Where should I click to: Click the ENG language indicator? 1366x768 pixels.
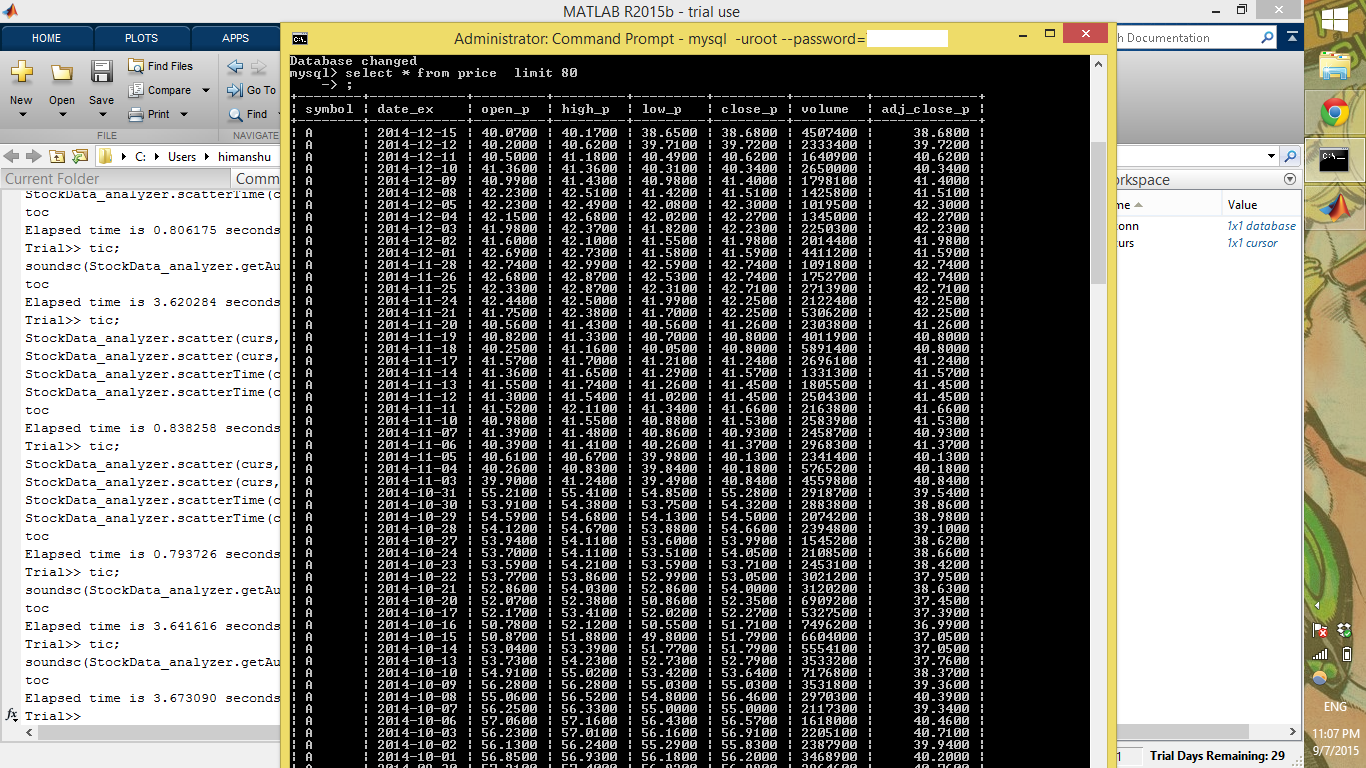click(1334, 706)
